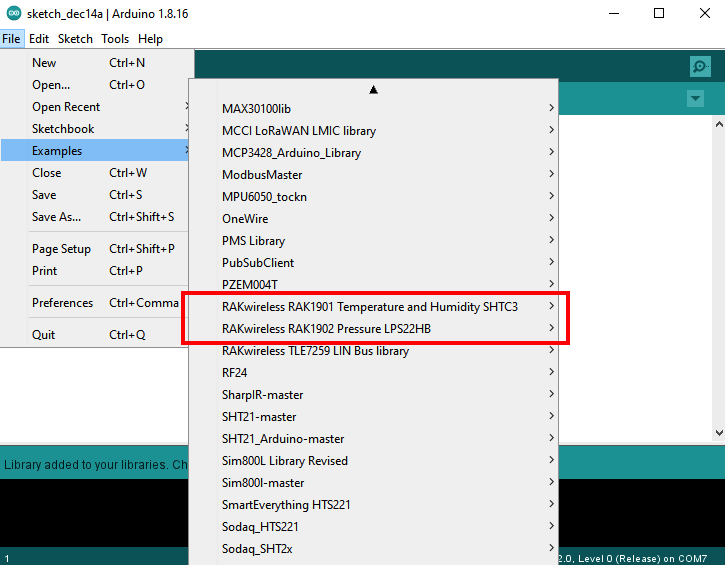Open Sodaq_SHT2x examples submenu
This screenshot has width=725, height=565.
pyautogui.click(x=374, y=549)
